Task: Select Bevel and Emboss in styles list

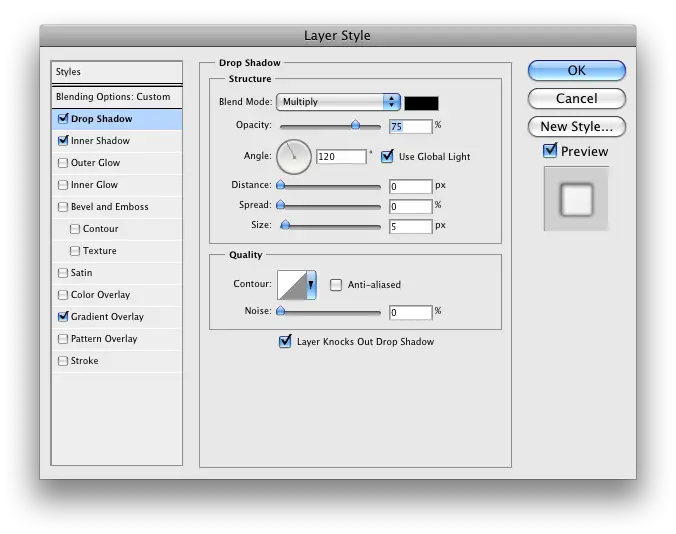Action: (x=109, y=207)
